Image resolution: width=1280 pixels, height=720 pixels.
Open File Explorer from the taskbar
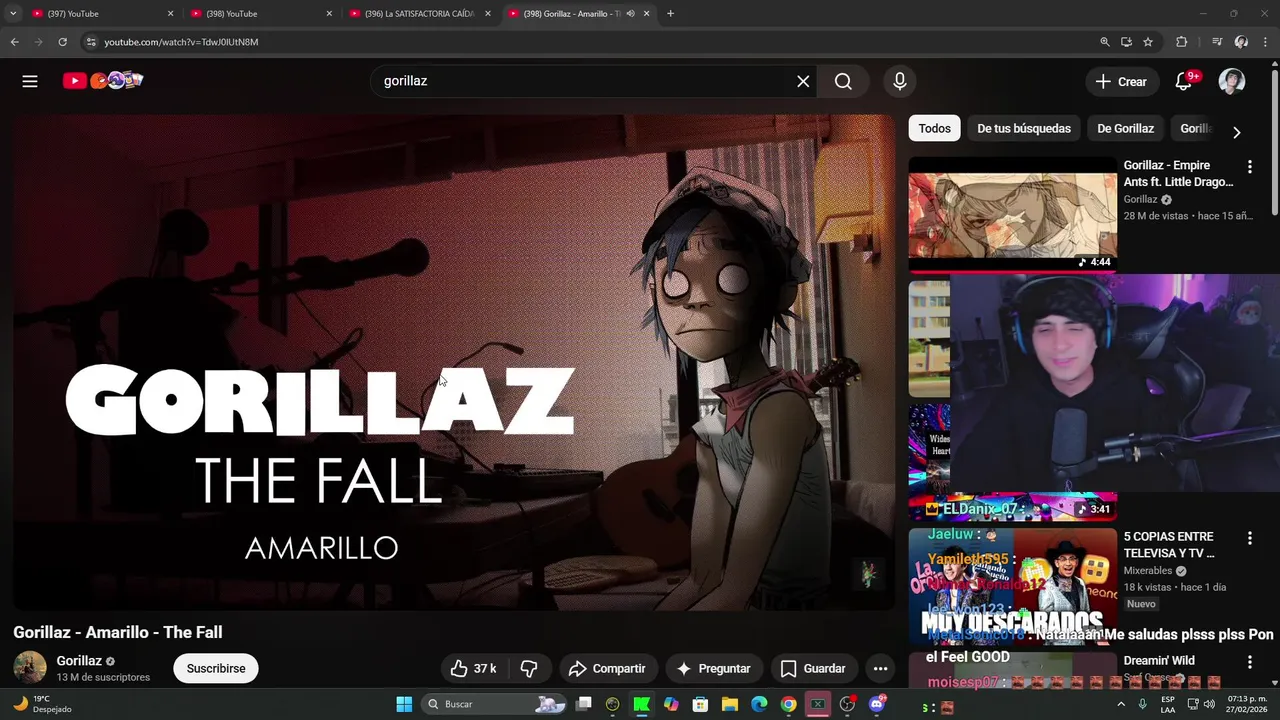point(730,704)
